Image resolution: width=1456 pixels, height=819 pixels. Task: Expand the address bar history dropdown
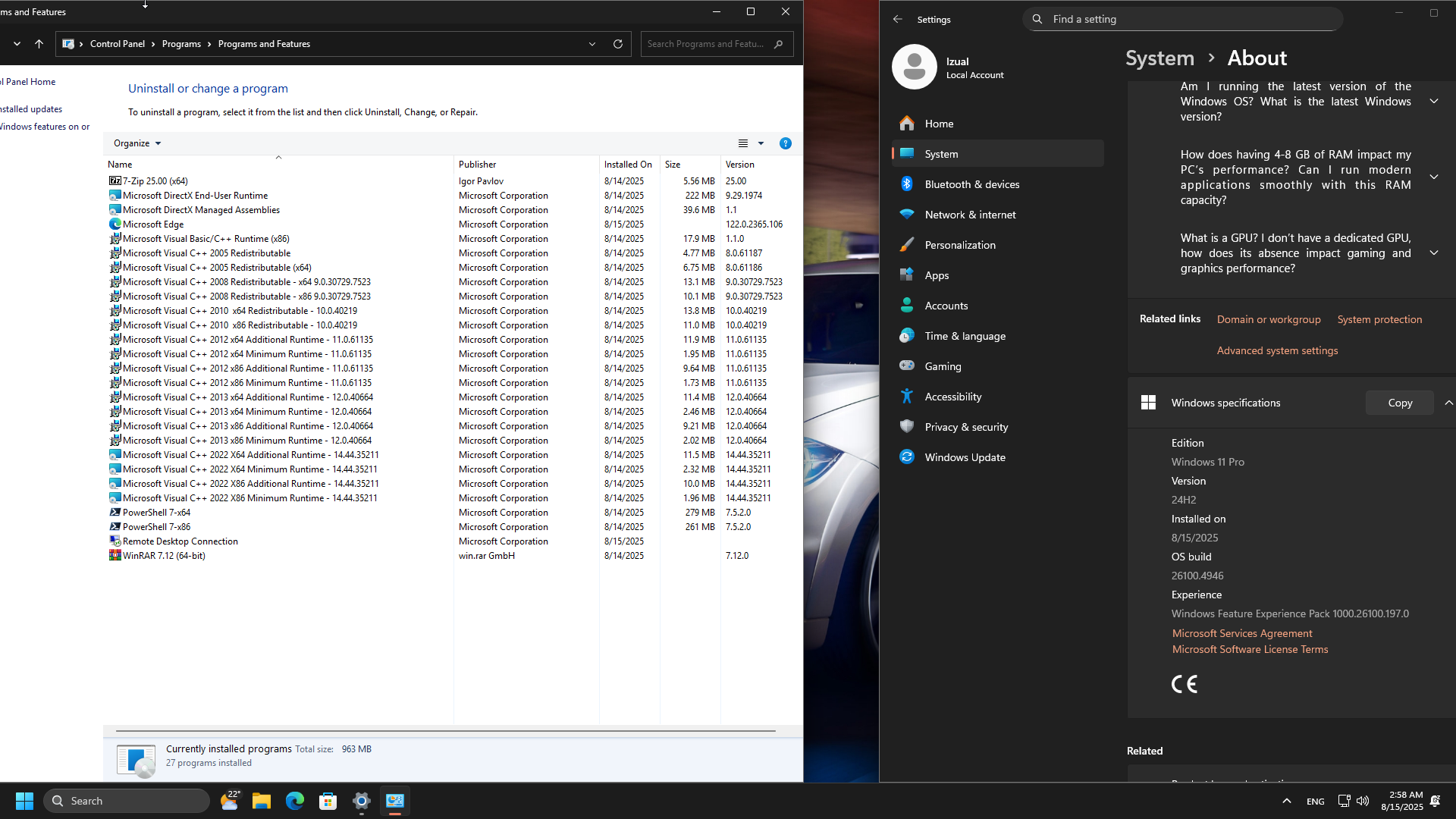tap(592, 44)
